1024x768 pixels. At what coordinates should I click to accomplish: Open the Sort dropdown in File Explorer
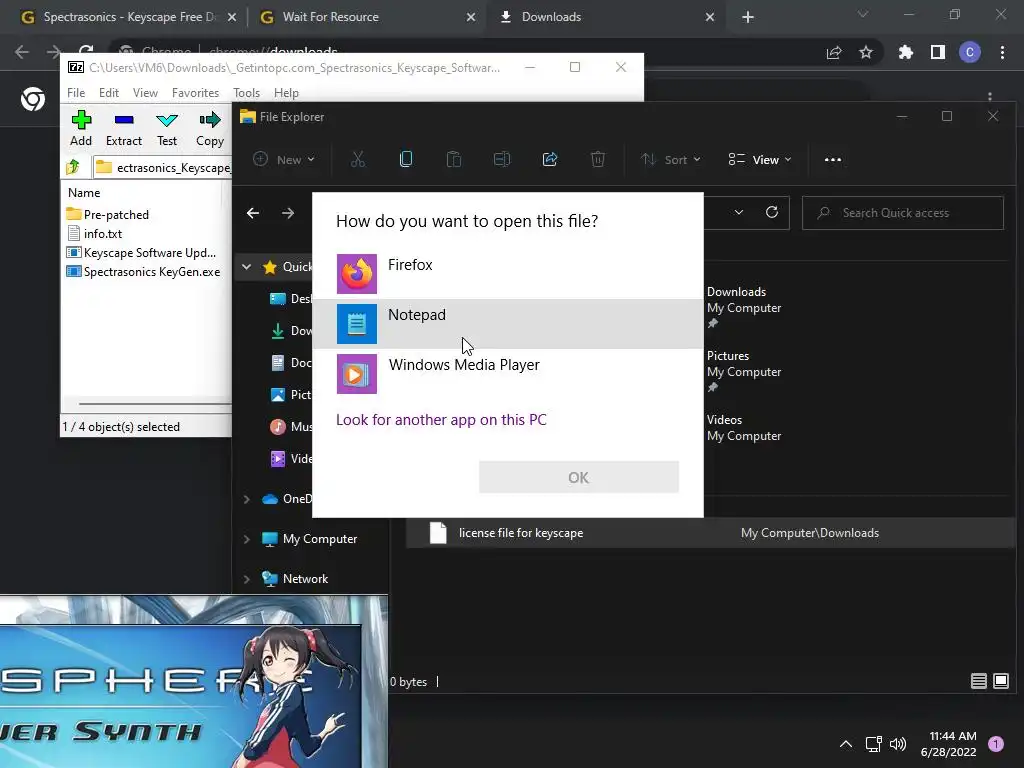[x=671, y=159]
